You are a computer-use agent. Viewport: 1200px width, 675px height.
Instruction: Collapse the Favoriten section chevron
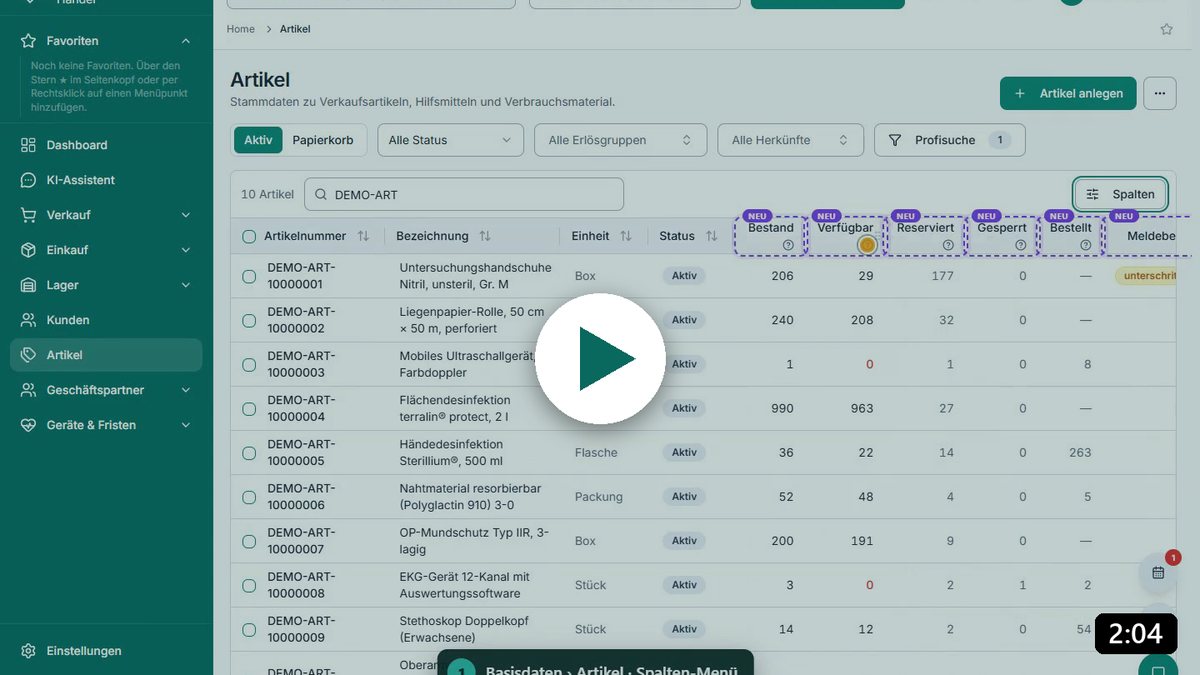[186, 41]
